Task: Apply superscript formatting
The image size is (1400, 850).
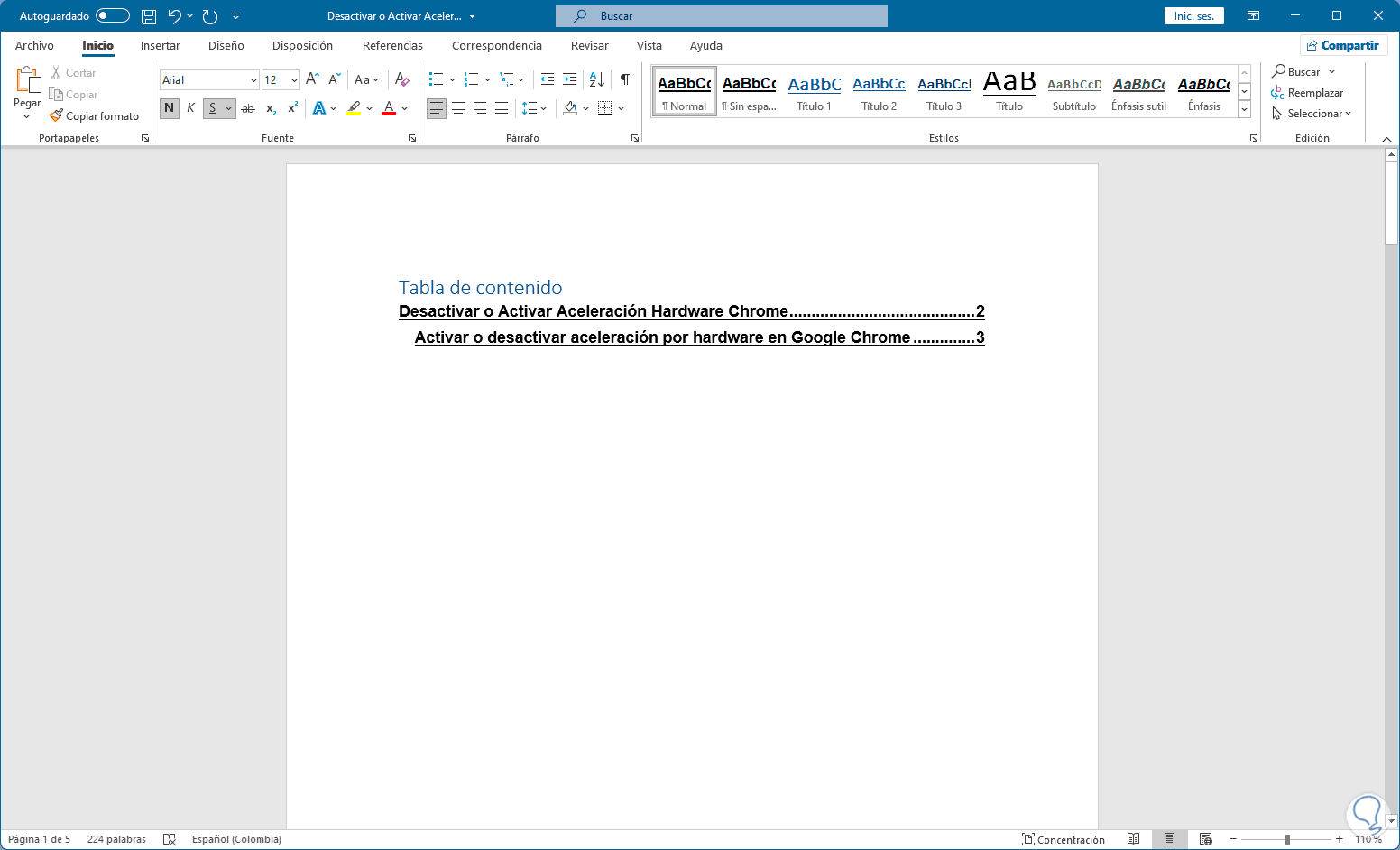Action: click(x=292, y=108)
